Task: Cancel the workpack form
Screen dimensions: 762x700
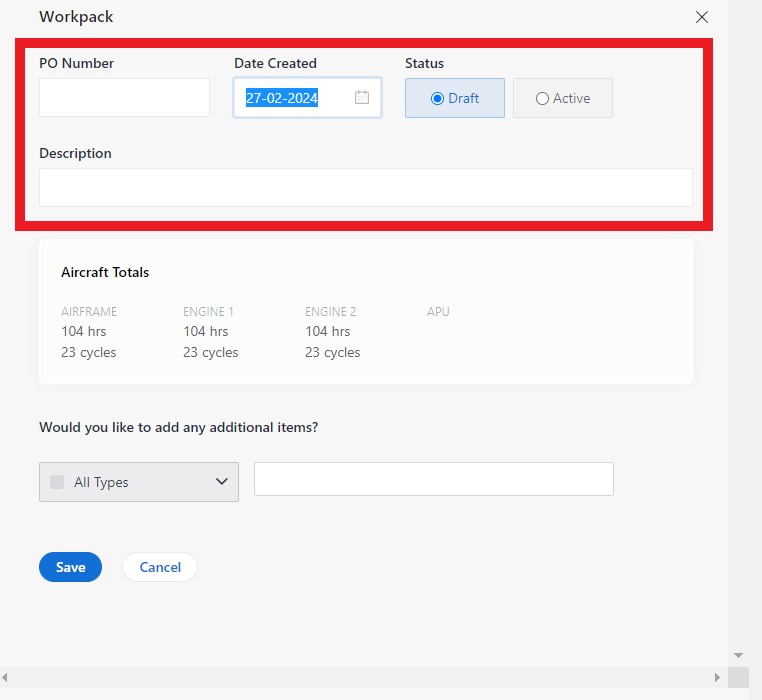Action: coord(160,567)
